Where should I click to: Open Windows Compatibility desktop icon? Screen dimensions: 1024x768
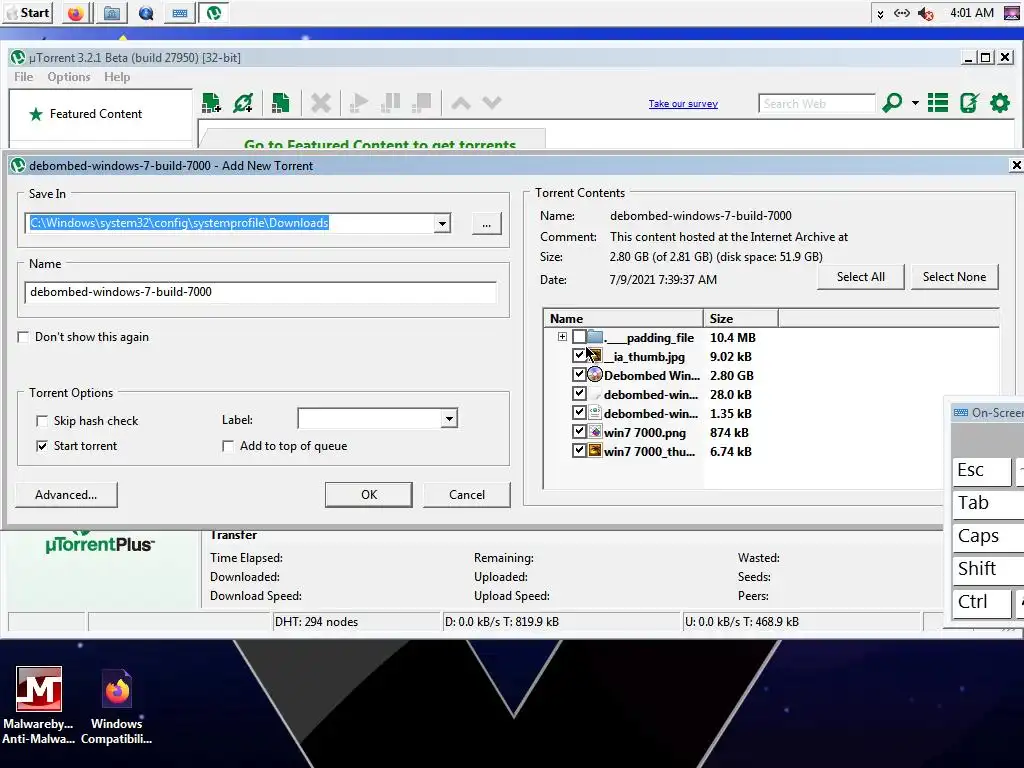[117, 706]
